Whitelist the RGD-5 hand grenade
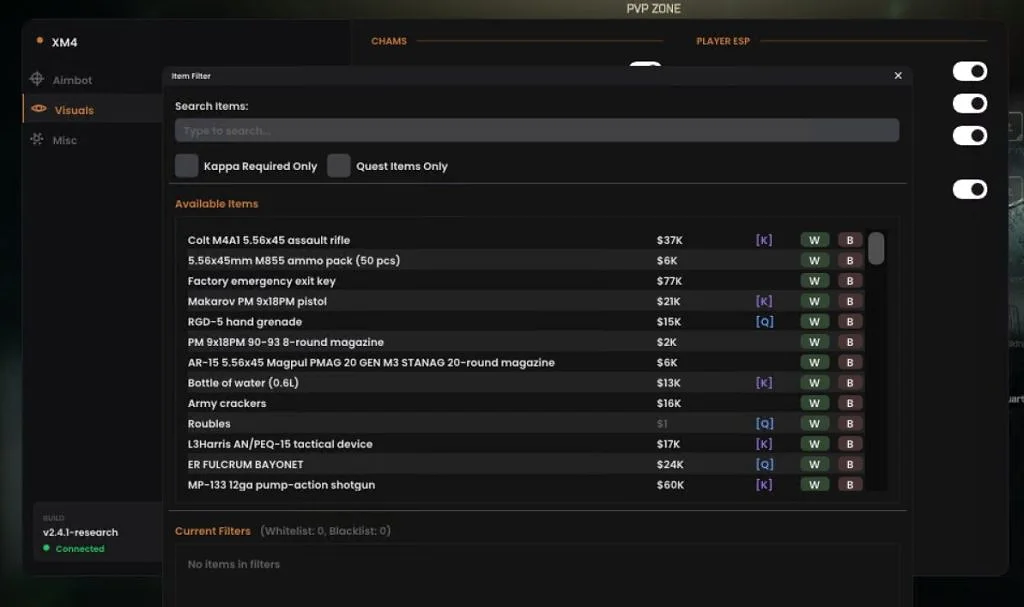 pos(814,321)
